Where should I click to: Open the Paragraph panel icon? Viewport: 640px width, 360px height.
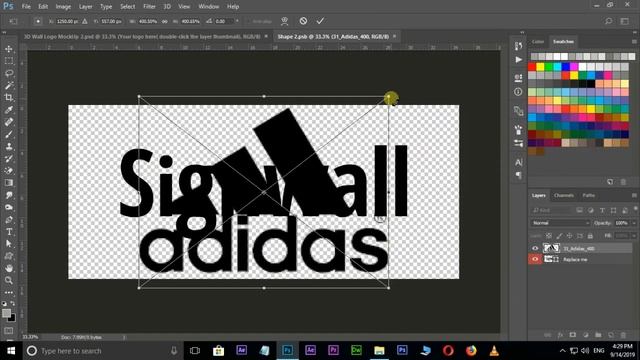pyautogui.click(x=518, y=176)
